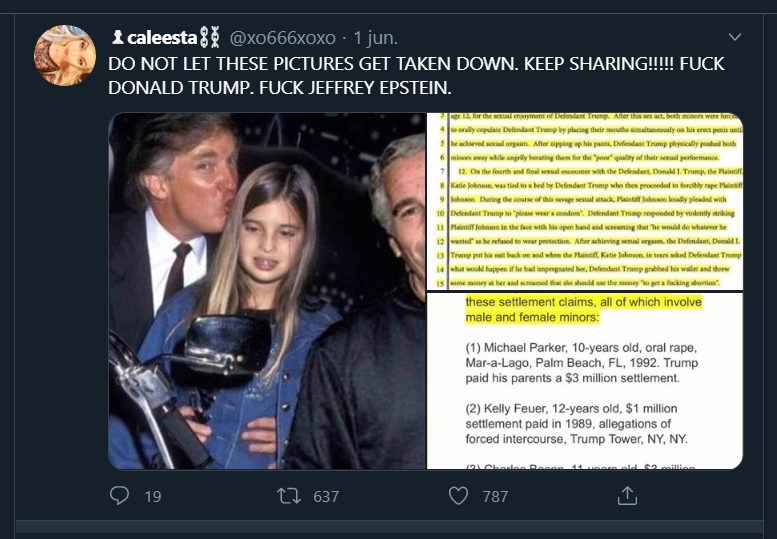The width and height of the screenshot is (777, 539).
Task: Click the '(1) Michael Parker' paragraph in image
Action: coord(565,362)
